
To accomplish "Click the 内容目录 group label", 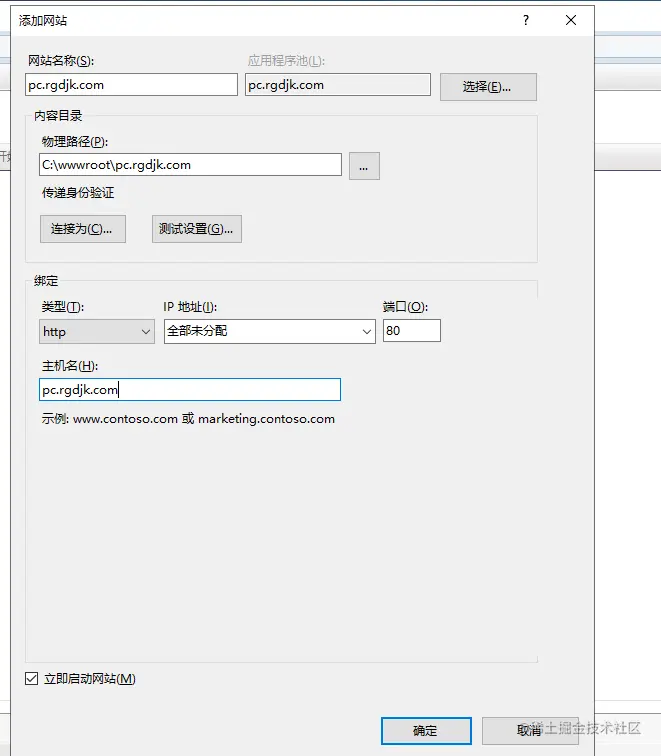I will coord(58,116).
